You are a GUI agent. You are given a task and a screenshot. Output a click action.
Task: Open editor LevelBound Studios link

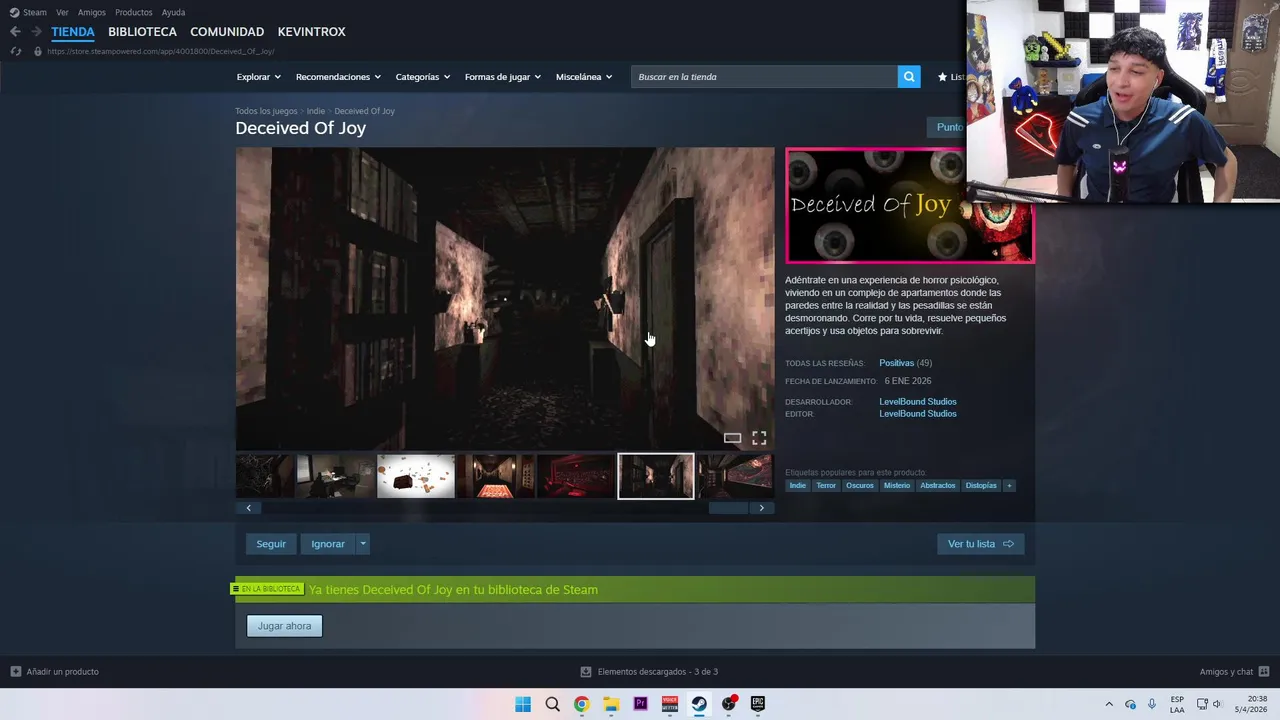tap(918, 414)
